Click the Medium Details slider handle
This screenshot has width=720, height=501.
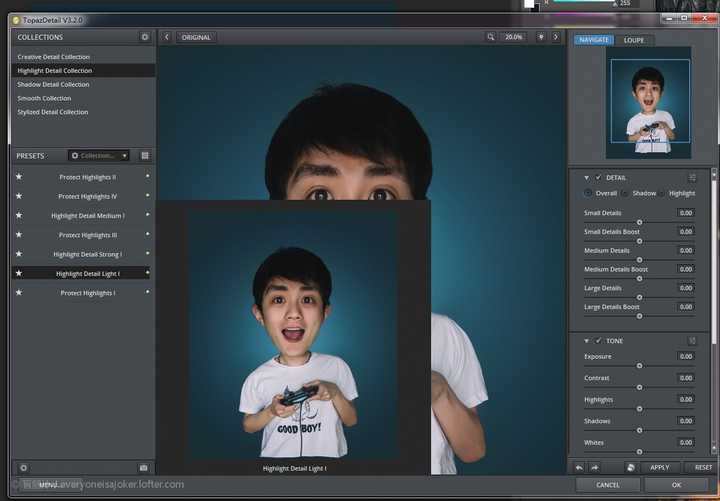click(x=639, y=260)
